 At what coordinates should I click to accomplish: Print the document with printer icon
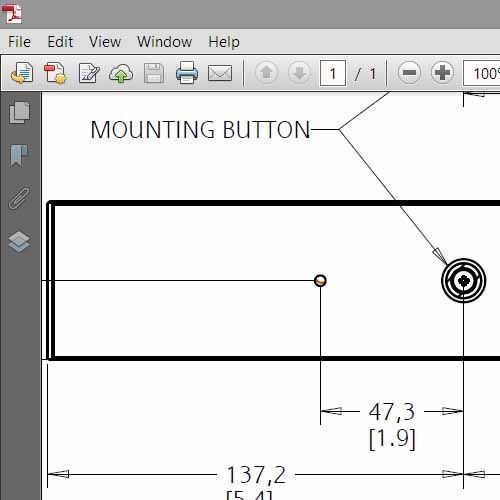click(187, 72)
